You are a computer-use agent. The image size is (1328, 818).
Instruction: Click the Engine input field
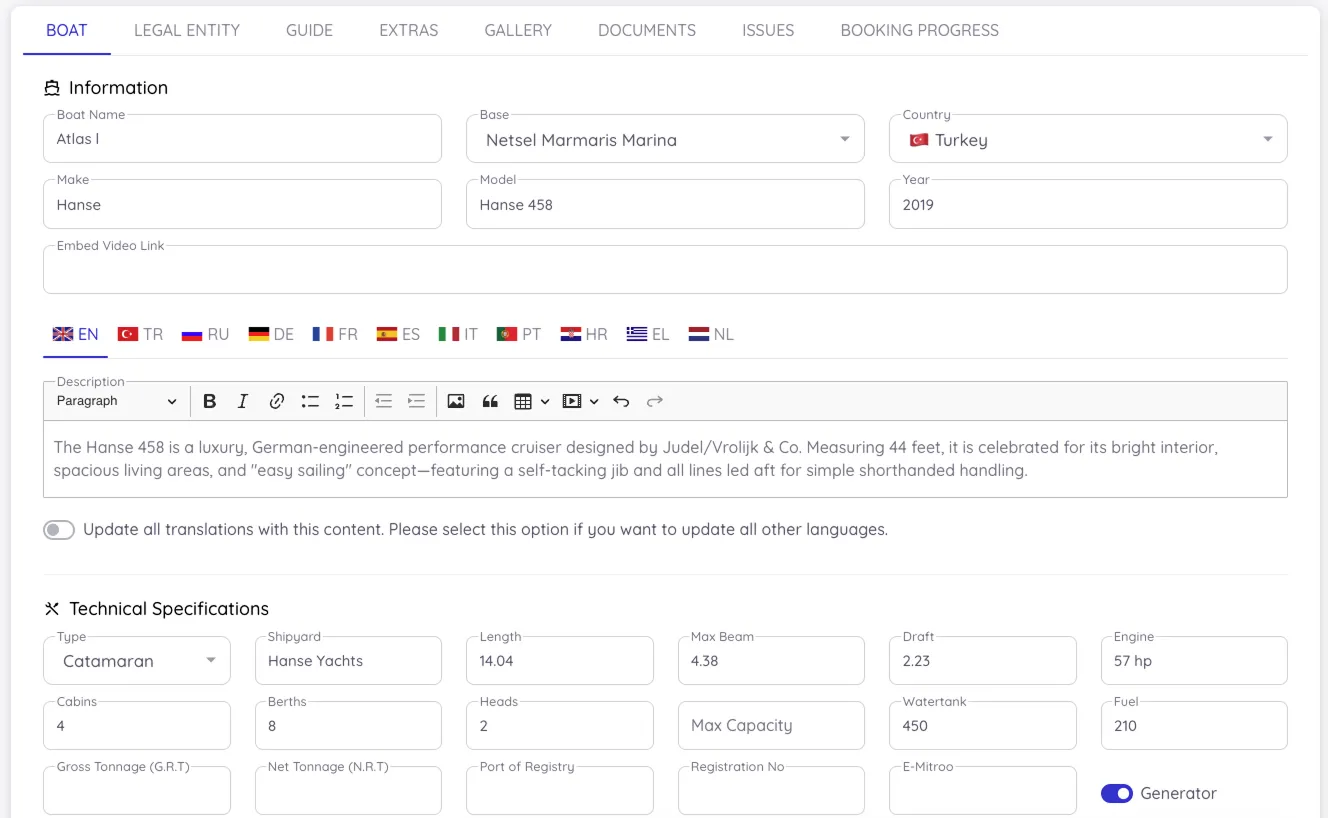[1194, 661]
